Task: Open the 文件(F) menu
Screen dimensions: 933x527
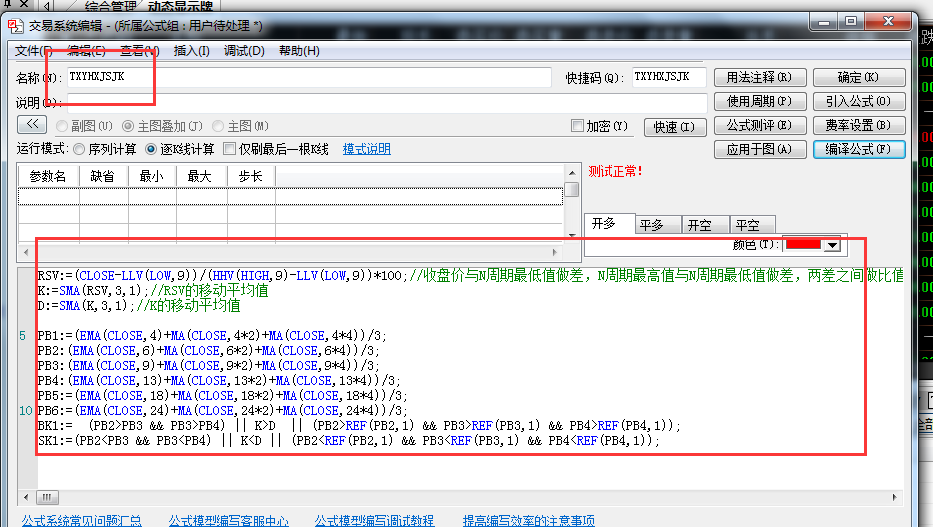Action: [x=34, y=51]
